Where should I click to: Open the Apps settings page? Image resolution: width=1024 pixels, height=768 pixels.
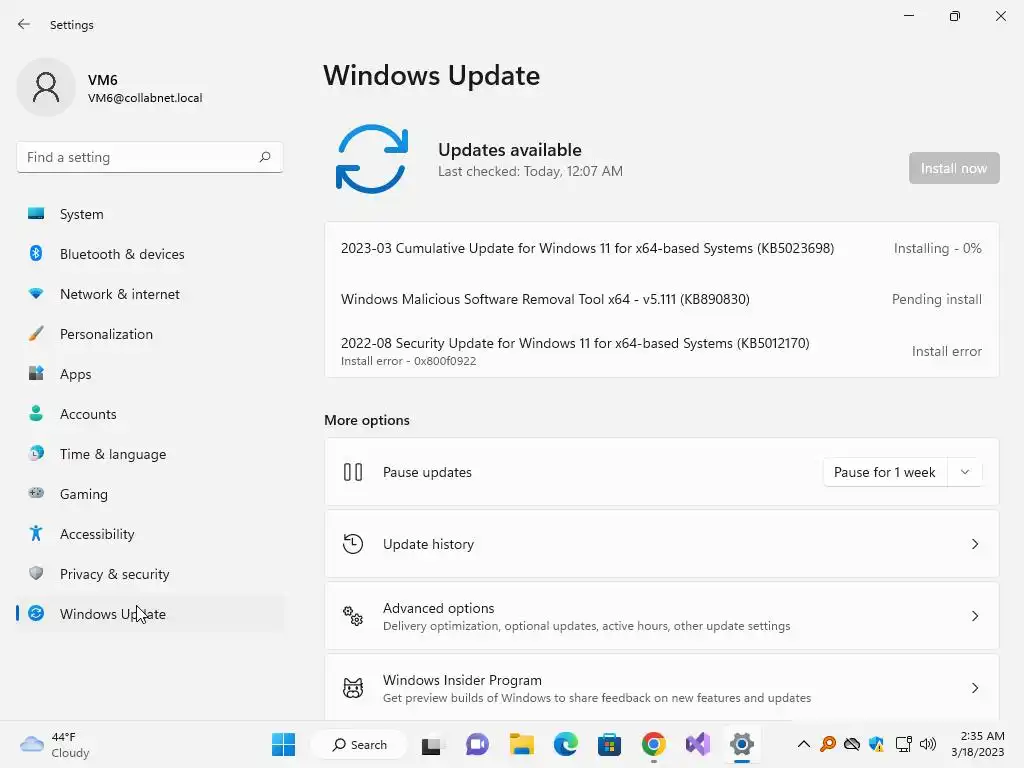click(150, 374)
